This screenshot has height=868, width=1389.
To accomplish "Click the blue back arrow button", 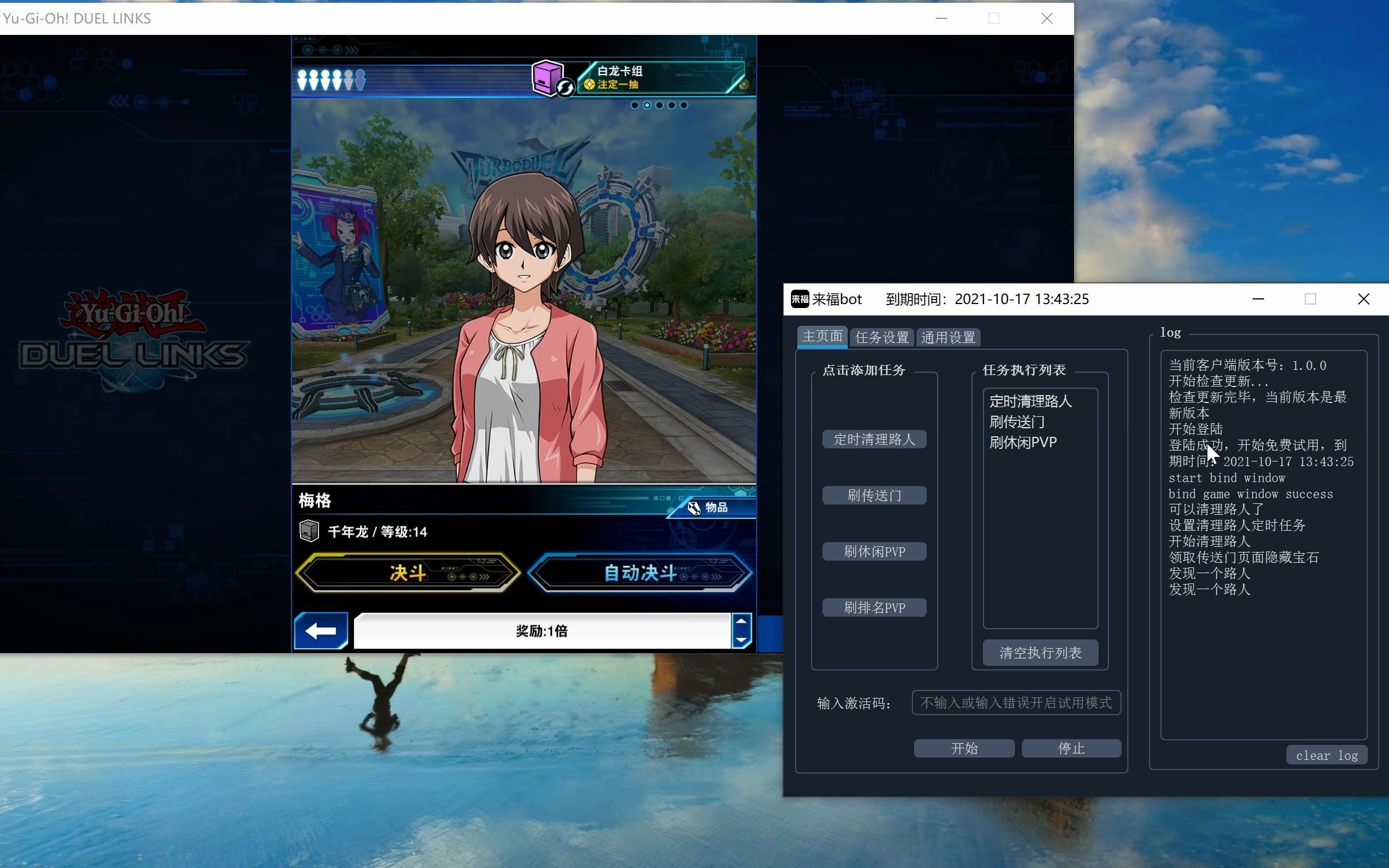I will click(321, 631).
